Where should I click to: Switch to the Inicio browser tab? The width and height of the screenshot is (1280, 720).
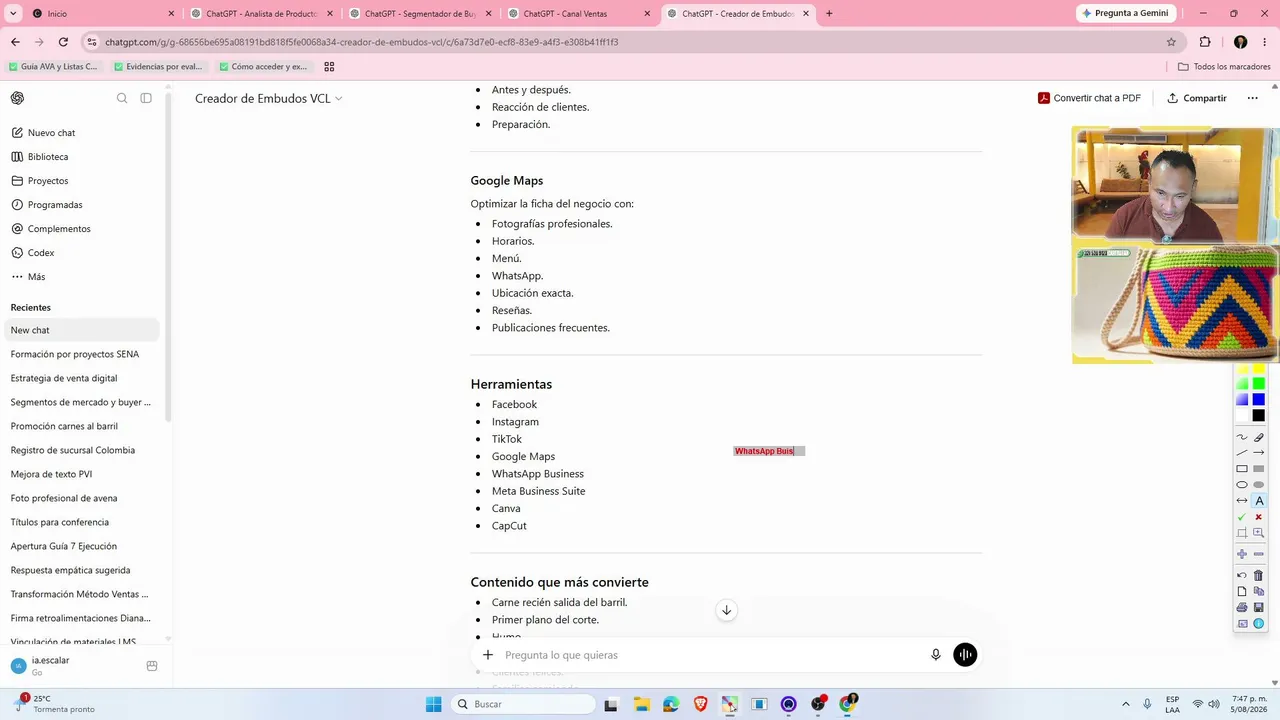point(103,14)
